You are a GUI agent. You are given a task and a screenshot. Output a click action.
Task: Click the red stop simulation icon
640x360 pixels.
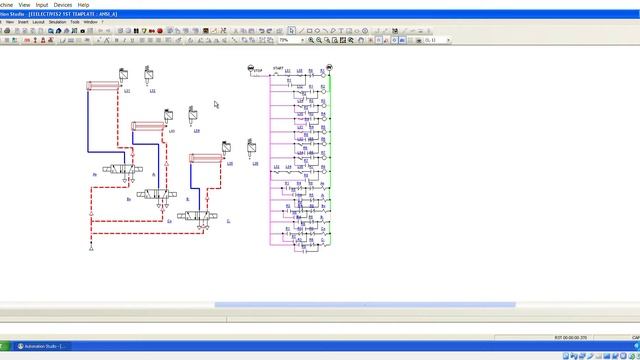(x=160, y=31)
